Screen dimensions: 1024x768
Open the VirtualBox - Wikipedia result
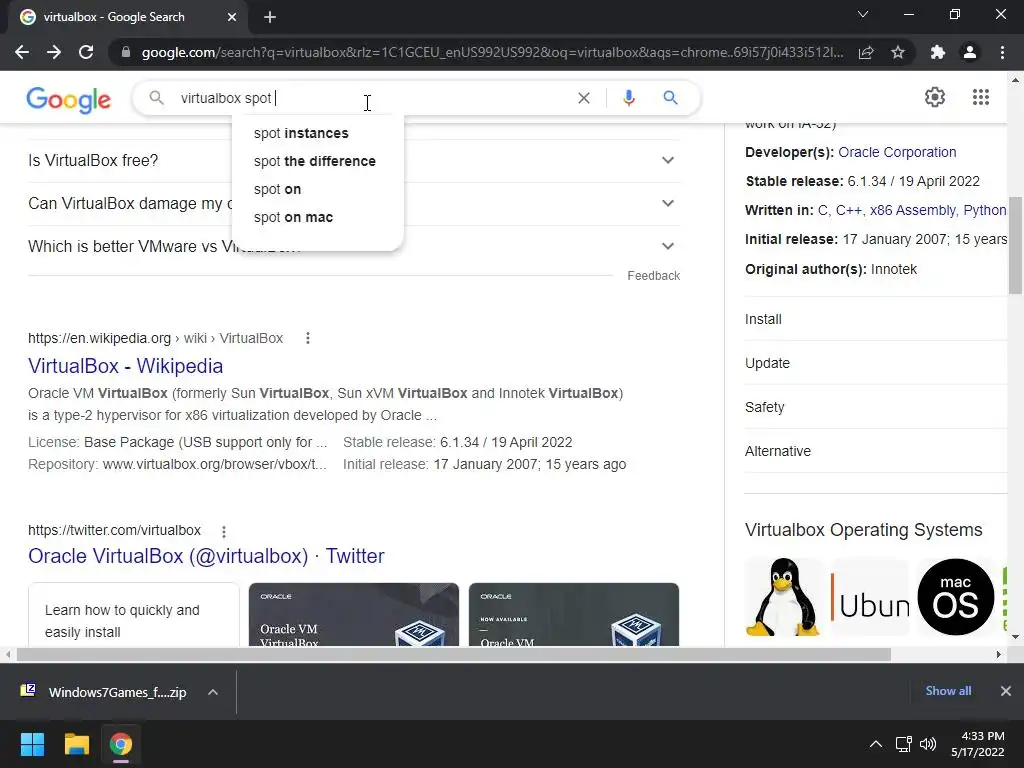(125, 366)
